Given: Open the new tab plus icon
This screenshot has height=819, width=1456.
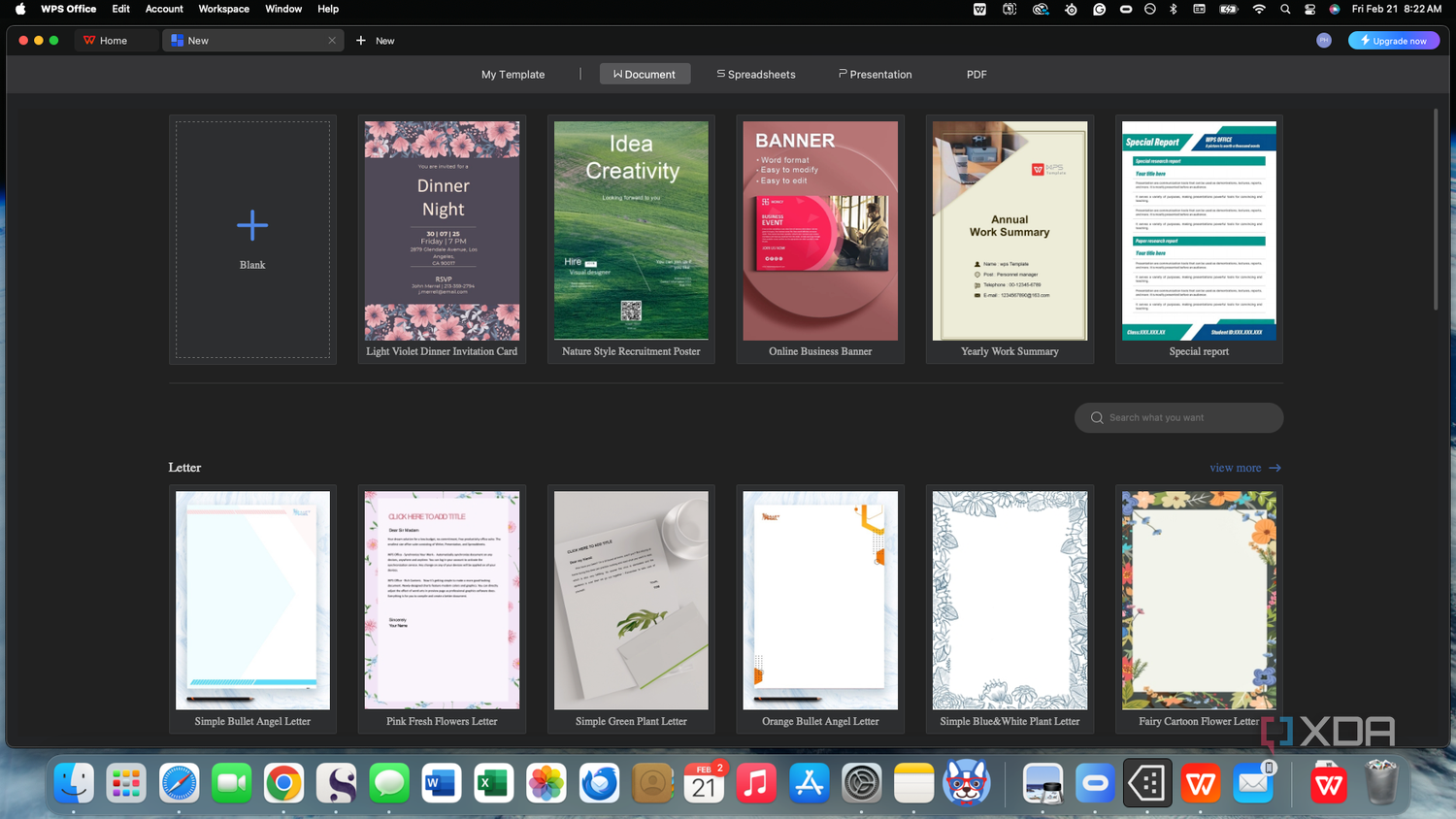Looking at the screenshot, I should tap(361, 41).
